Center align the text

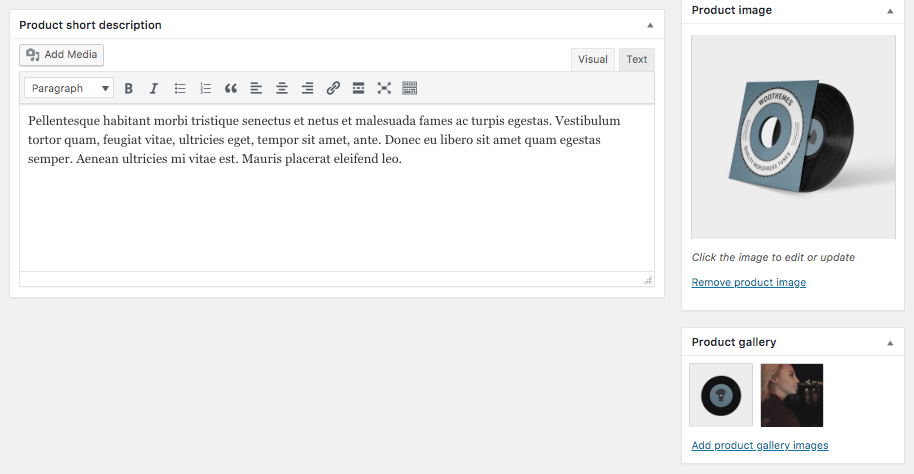point(282,88)
